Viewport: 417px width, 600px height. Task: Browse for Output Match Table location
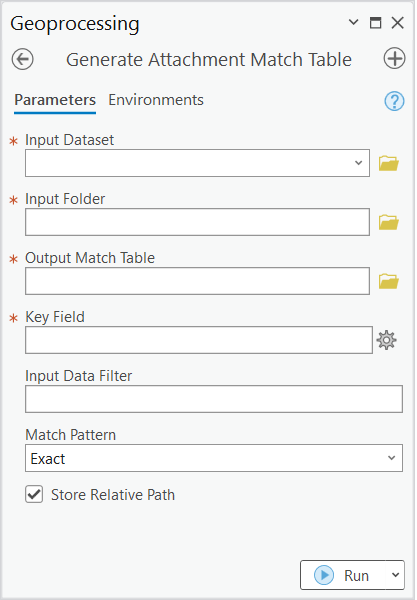point(388,281)
